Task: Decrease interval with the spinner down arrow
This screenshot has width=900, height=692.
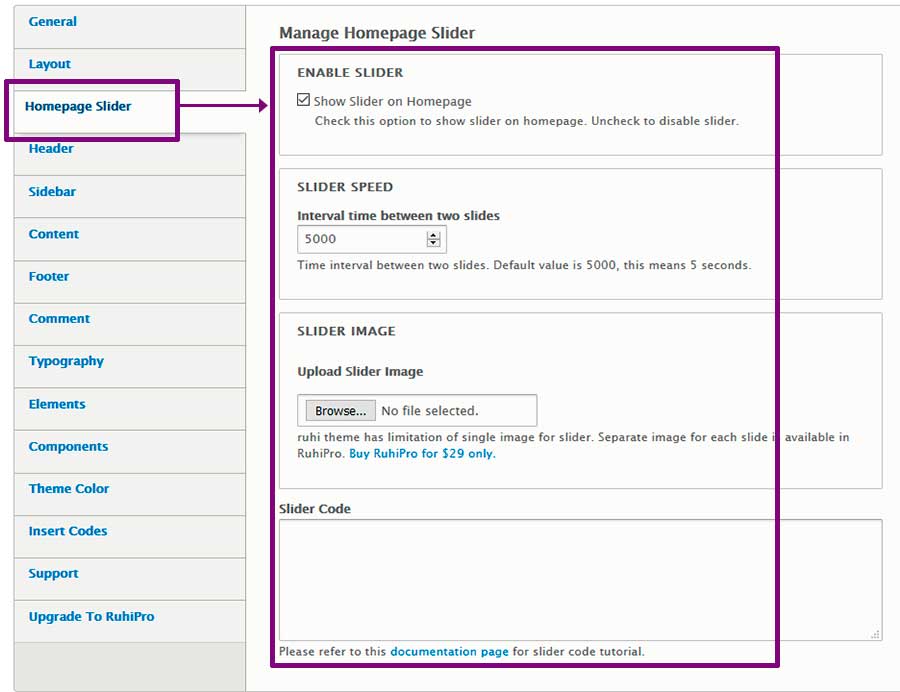Action: [433, 243]
